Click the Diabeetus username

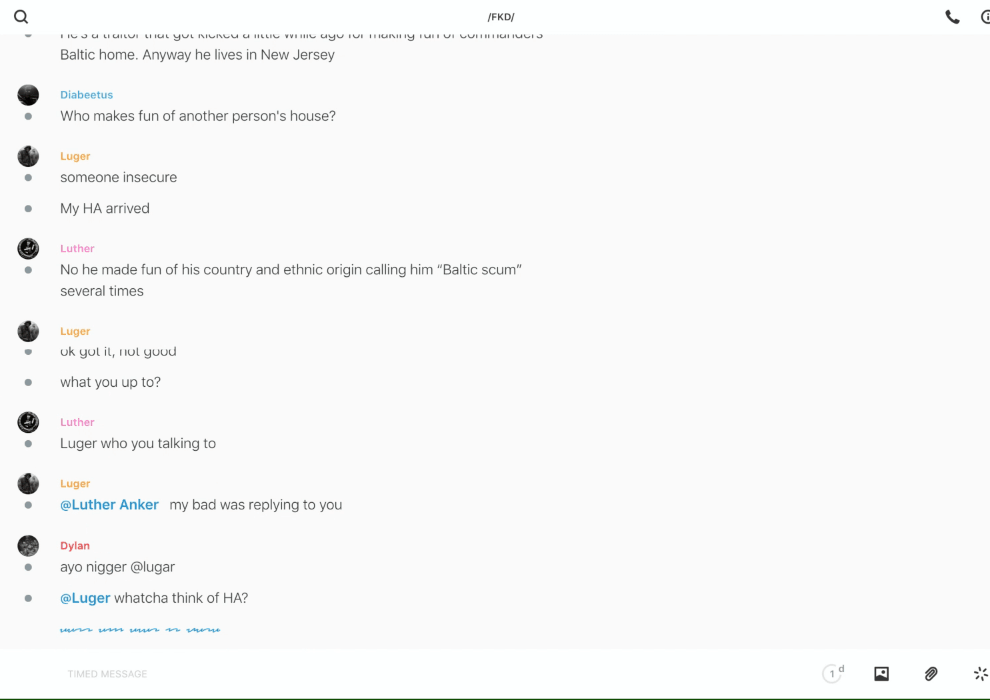pyautogui.click(x=86, y=95)
